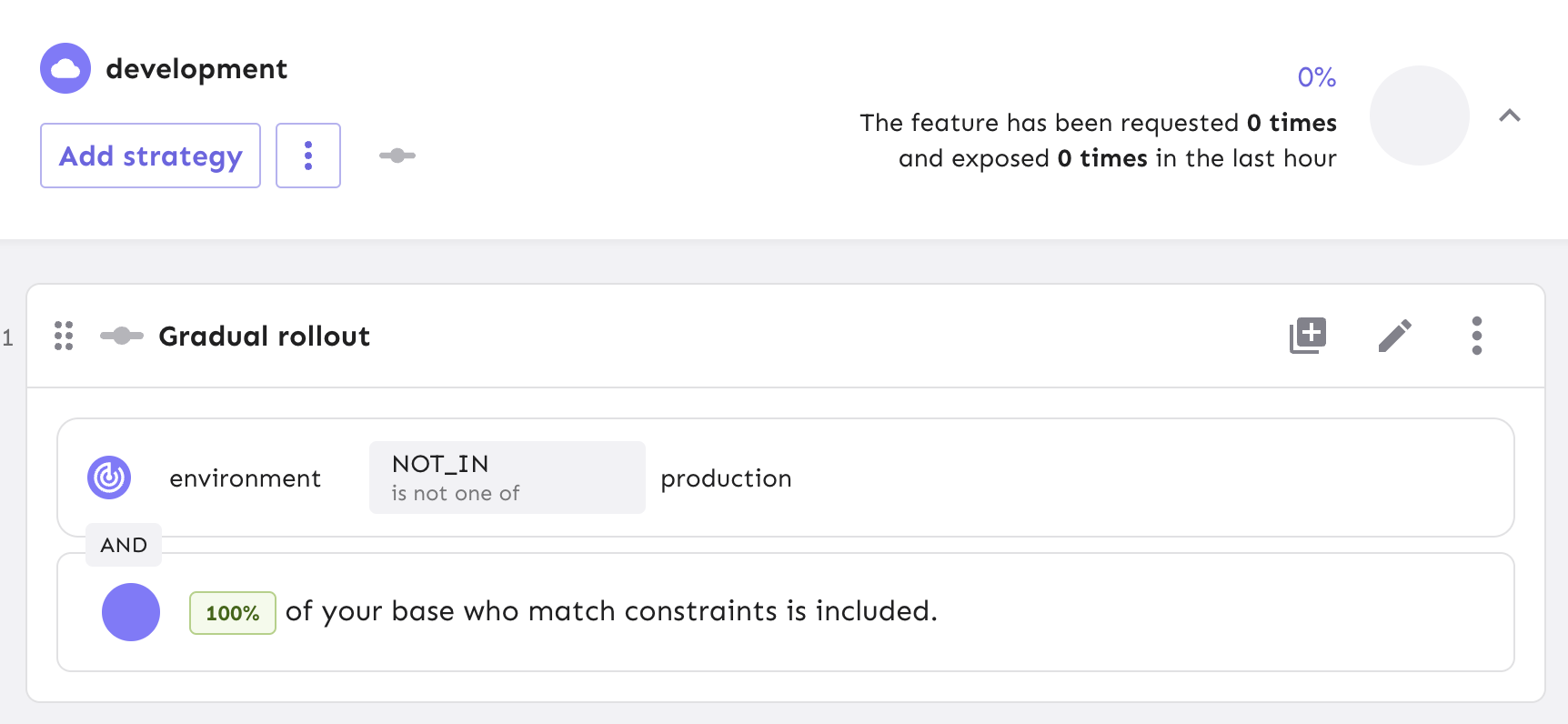1568x724 pixels.
Task: Edit the Gradual rollout strategy with the pencil
Action: point(1393,335)
